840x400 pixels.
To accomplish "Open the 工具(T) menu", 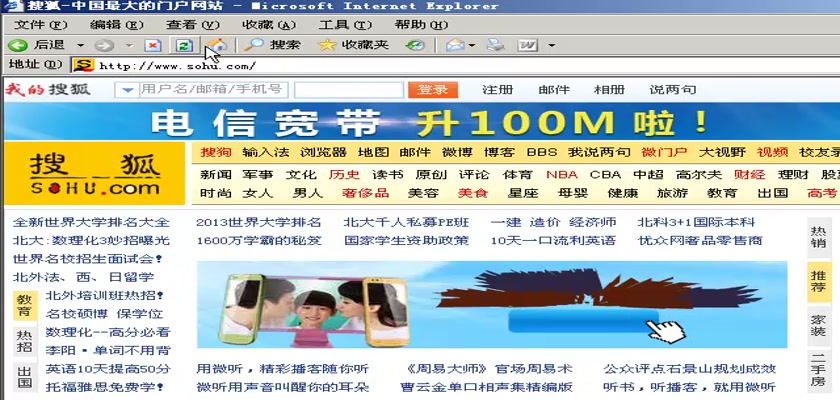I will click(x=345, y=25).
